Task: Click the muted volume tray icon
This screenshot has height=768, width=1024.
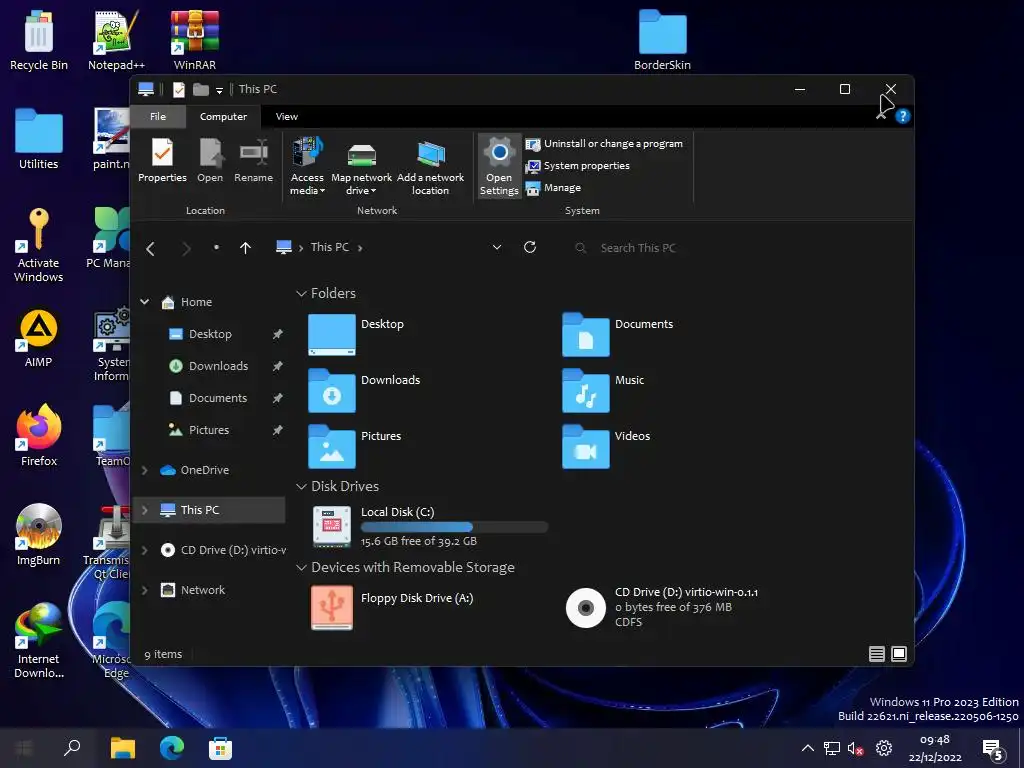Action: (856, 748)
